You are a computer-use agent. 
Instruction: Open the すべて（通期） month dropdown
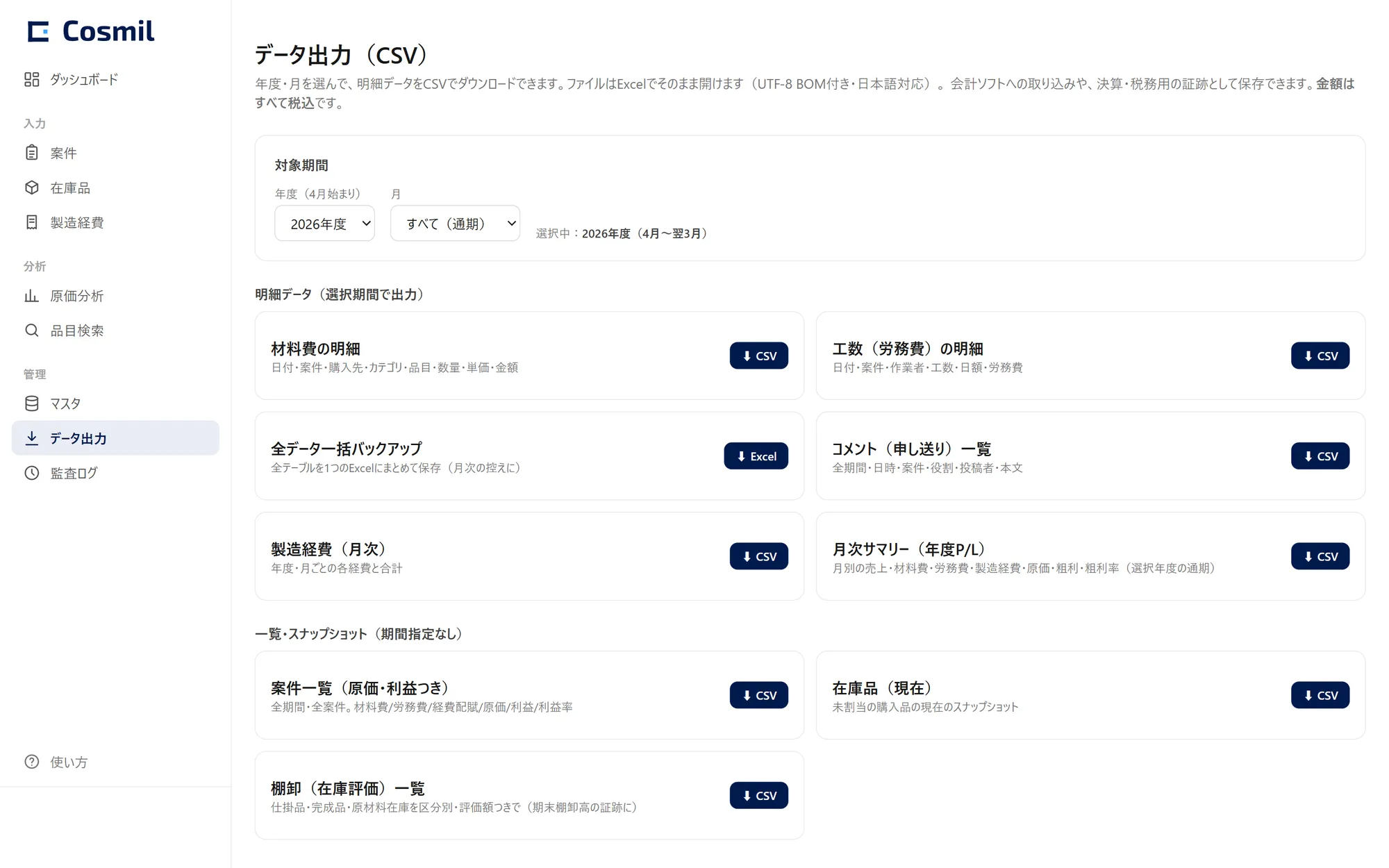455,224
